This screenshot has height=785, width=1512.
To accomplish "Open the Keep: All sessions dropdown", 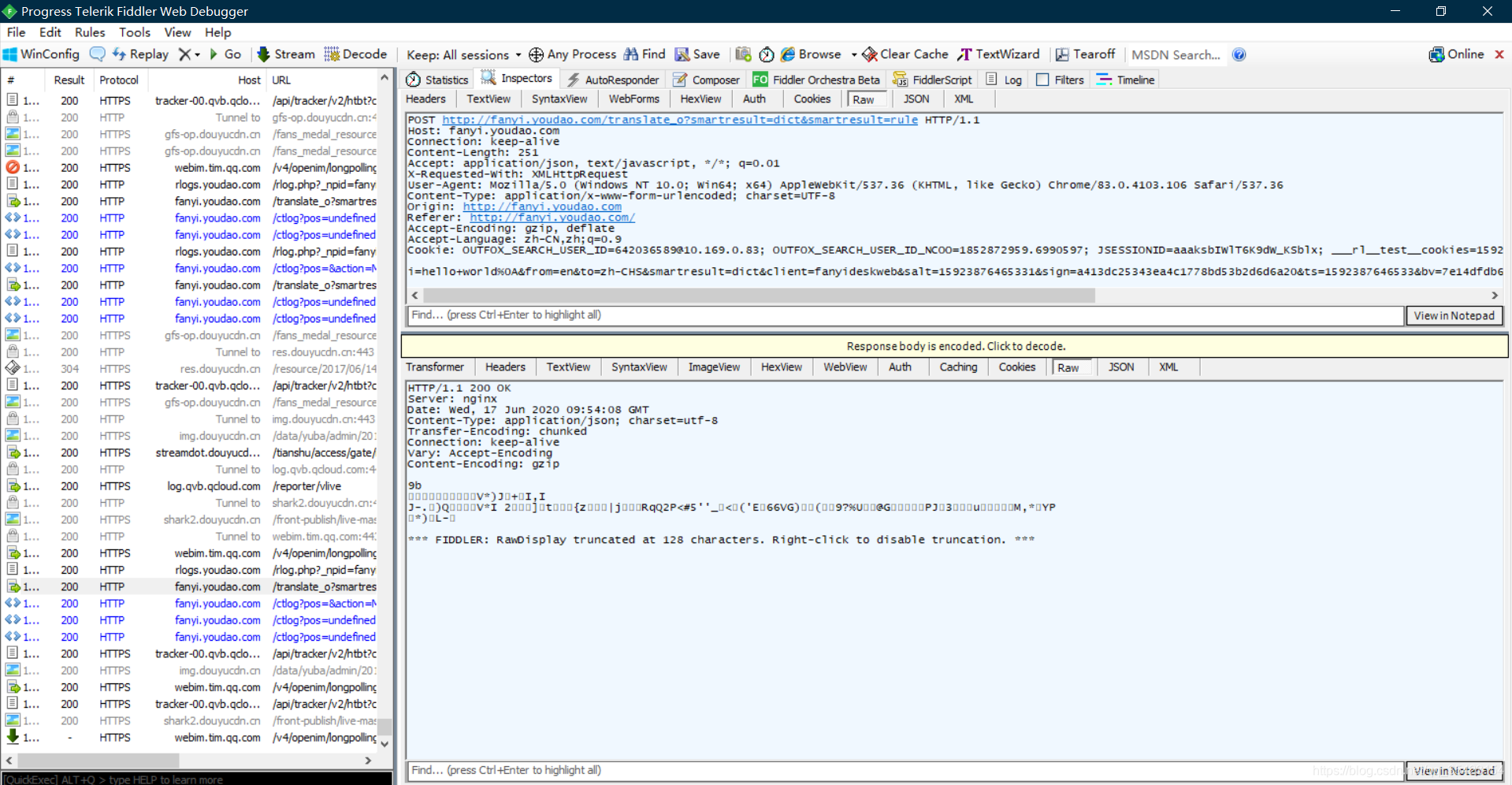I will point(463,54).
